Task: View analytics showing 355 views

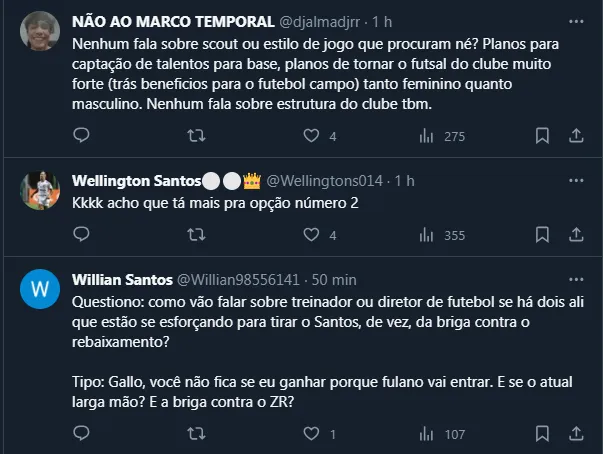Action: coord(427,235)
